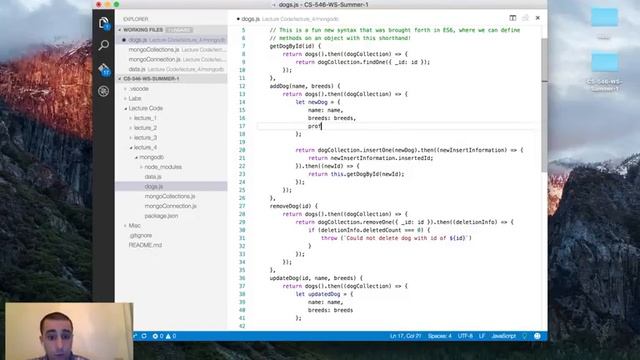This screenshot has width=640, height=360.
Task: Click the lightbulb icon in status bar
Action: [524, 336]
